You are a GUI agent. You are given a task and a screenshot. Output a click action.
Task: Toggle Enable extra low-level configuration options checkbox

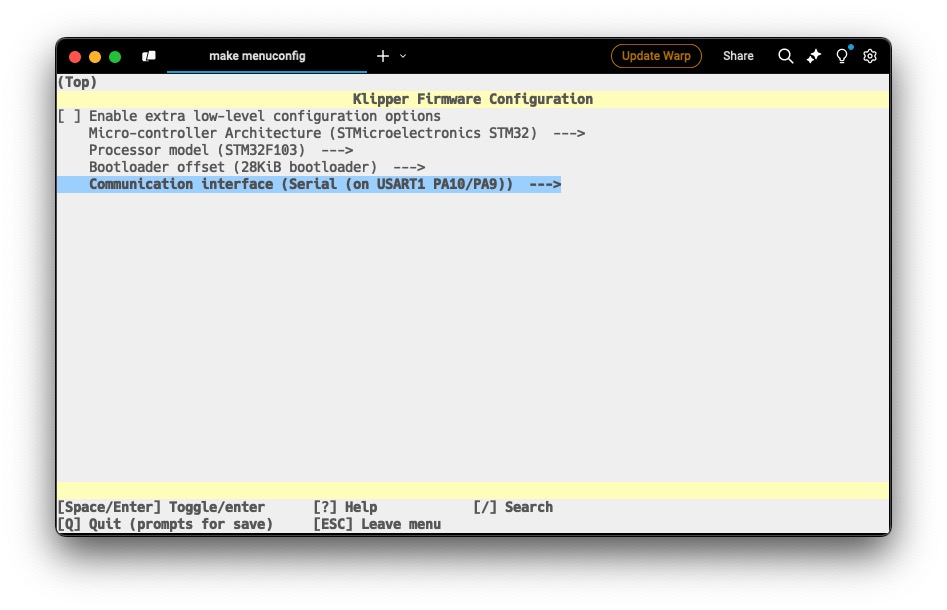click(69, 116)
